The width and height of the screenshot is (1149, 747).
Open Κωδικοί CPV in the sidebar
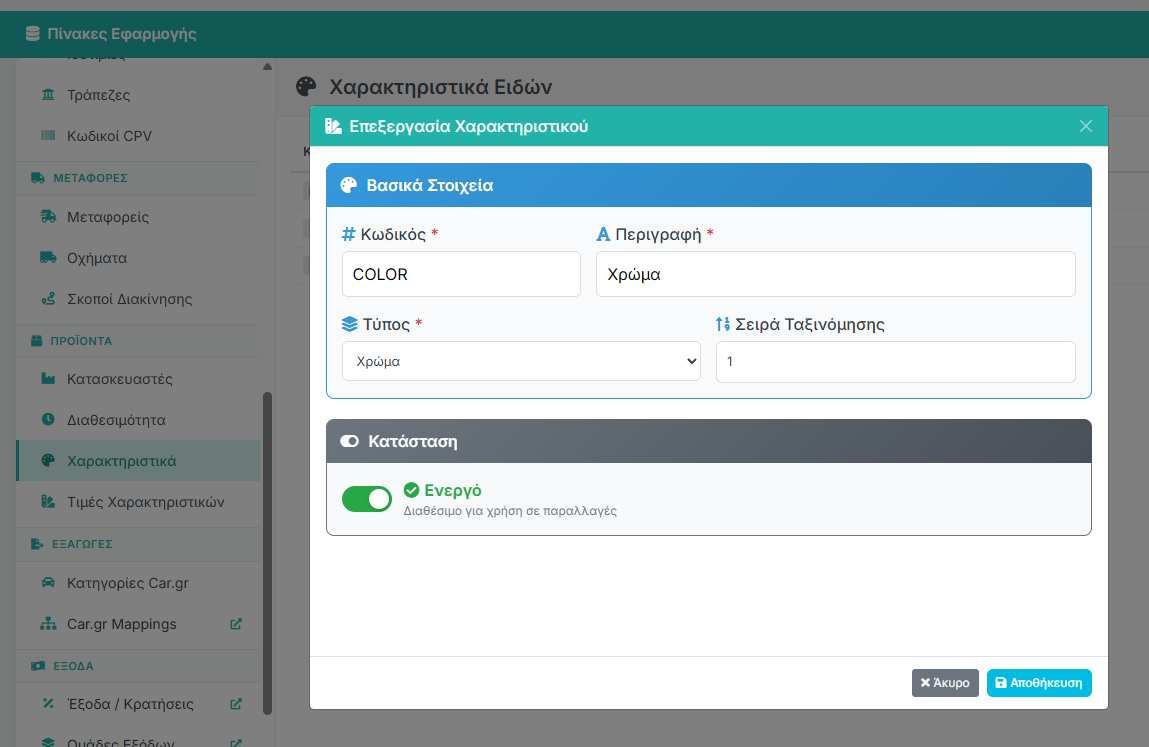click(x=138, y=136)
